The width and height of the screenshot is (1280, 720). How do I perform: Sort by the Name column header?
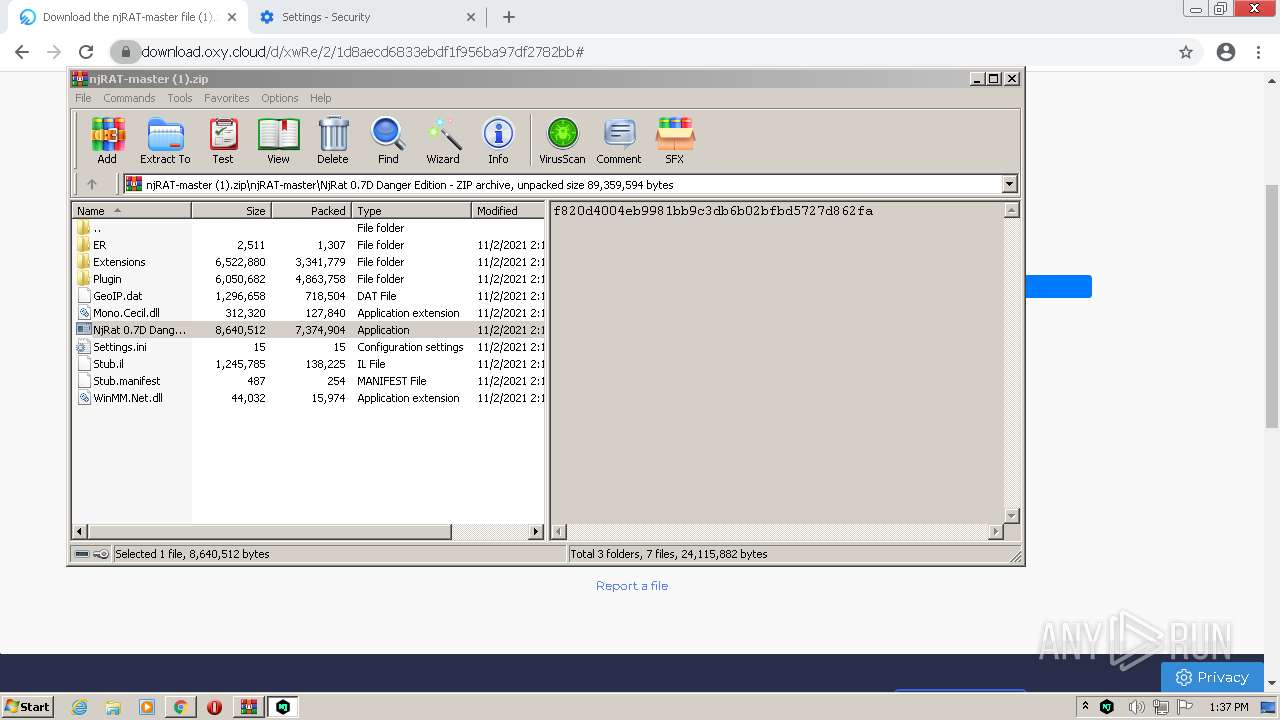tap(131, 211)
